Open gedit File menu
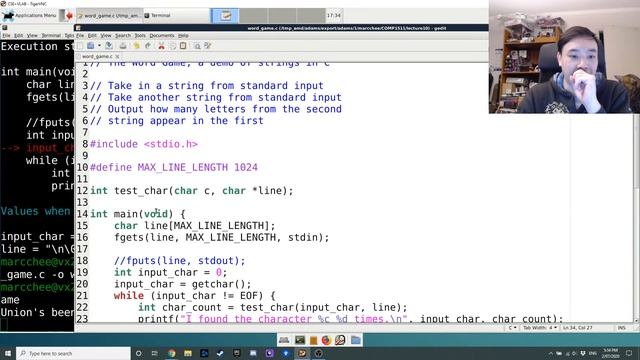 [80, 36]
